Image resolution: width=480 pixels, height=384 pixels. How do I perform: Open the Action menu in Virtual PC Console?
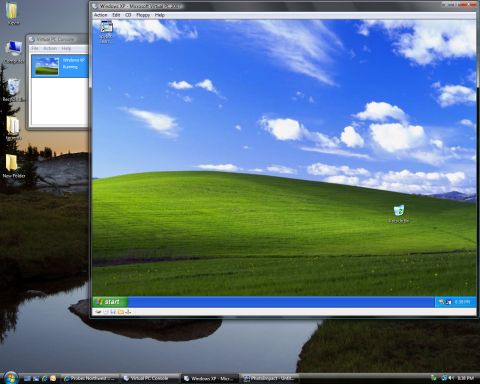tap(50, 48)
